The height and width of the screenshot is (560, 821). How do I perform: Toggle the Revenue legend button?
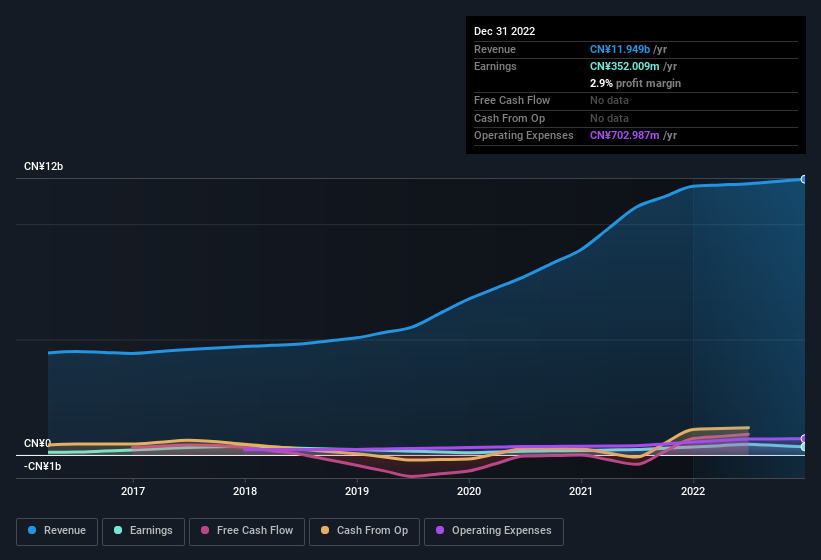tap(57, 531)
